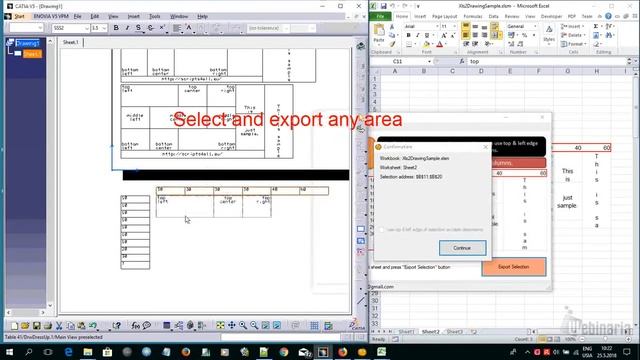This screenshot has height=360, width=640.
Task: Click the Excel Delete cells button
Action: coord(573,35)
